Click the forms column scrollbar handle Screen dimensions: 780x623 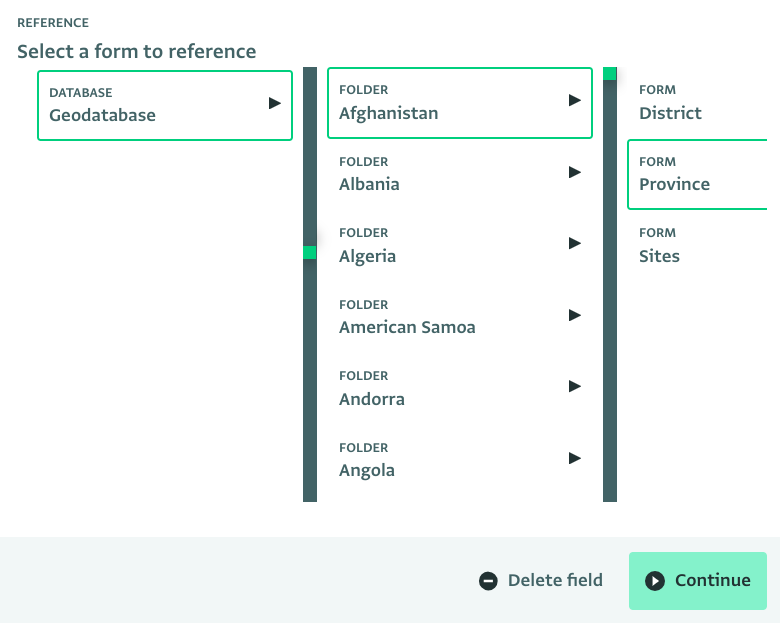click(x=609, y=74)
